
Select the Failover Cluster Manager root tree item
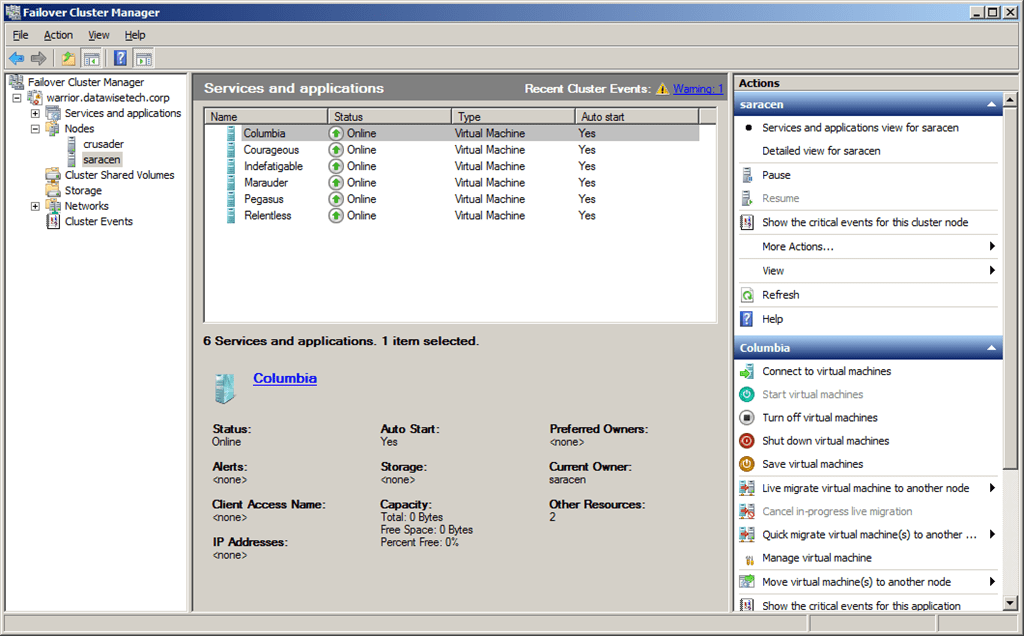86,82
